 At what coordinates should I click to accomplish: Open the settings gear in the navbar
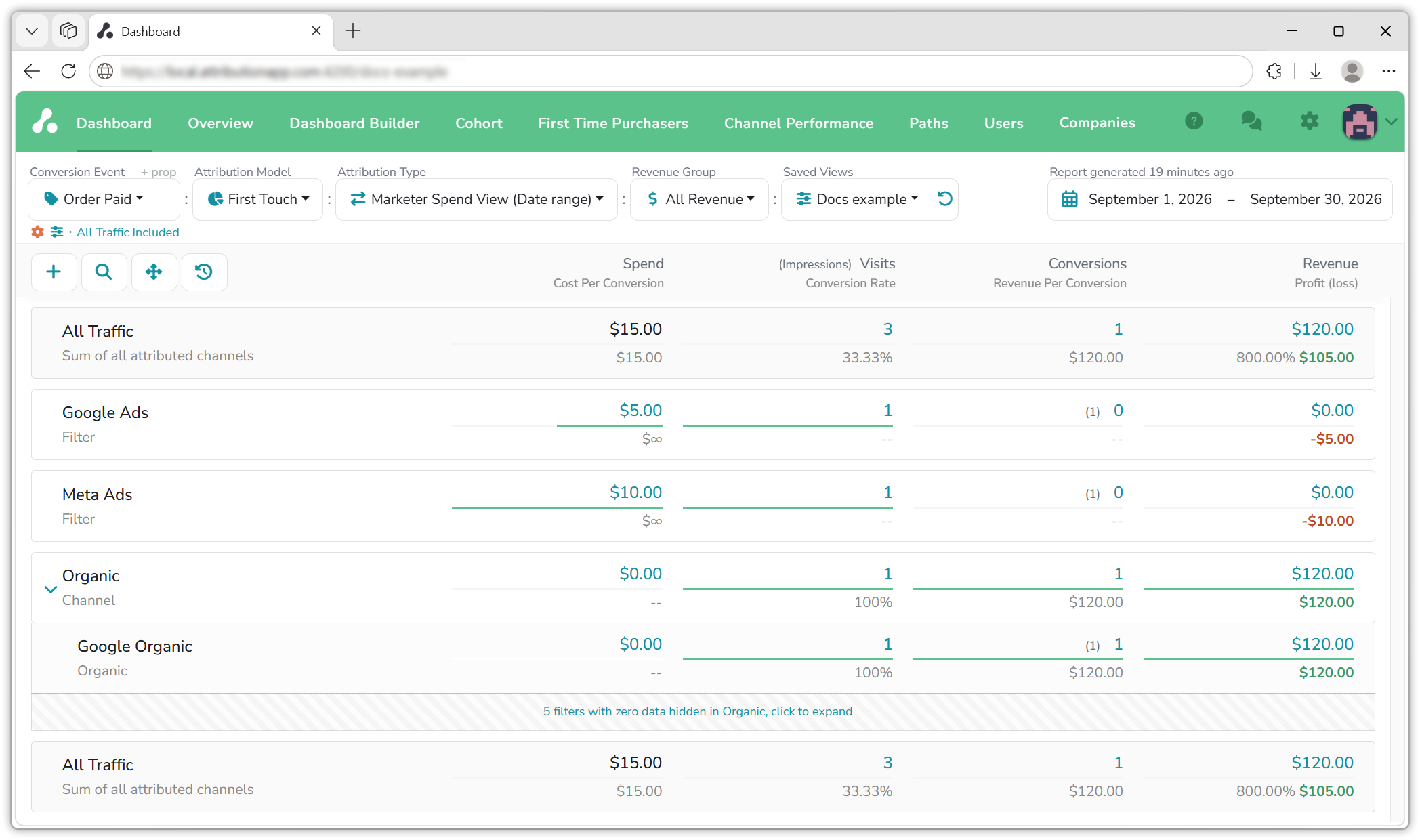pyautogui.click(x=1310, y=121)
